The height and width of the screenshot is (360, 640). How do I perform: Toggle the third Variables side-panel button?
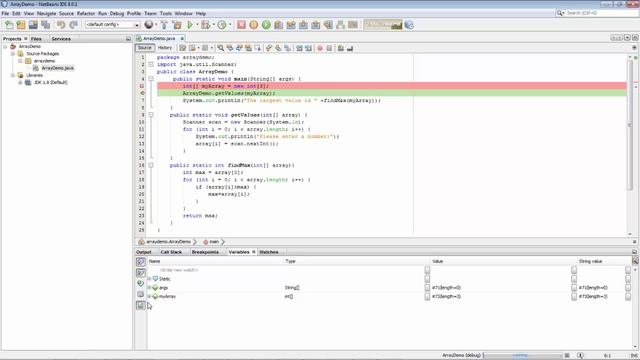tap(140, 283)
